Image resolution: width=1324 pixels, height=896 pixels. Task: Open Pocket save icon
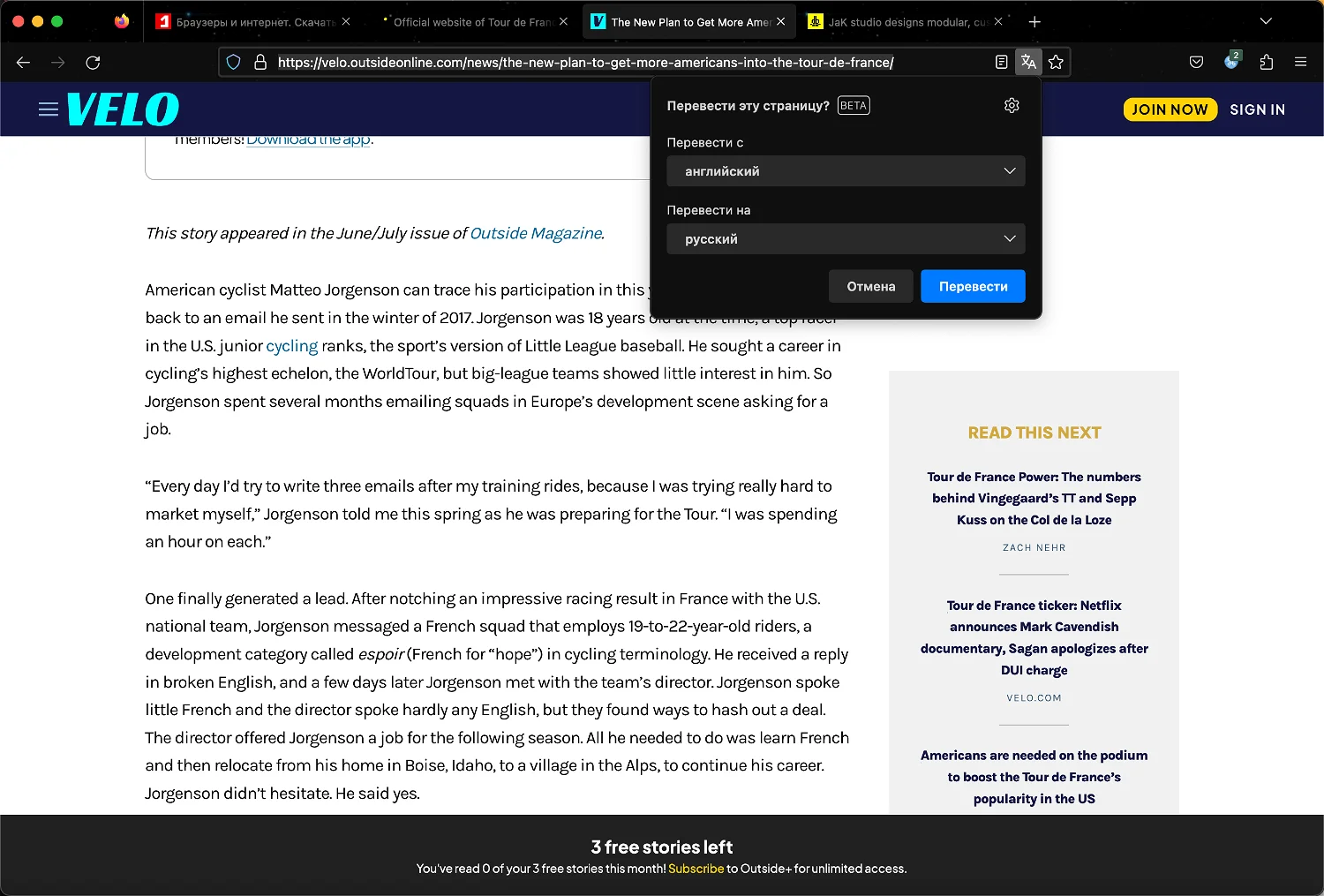pyautogui.click(x=1196, y=62)
